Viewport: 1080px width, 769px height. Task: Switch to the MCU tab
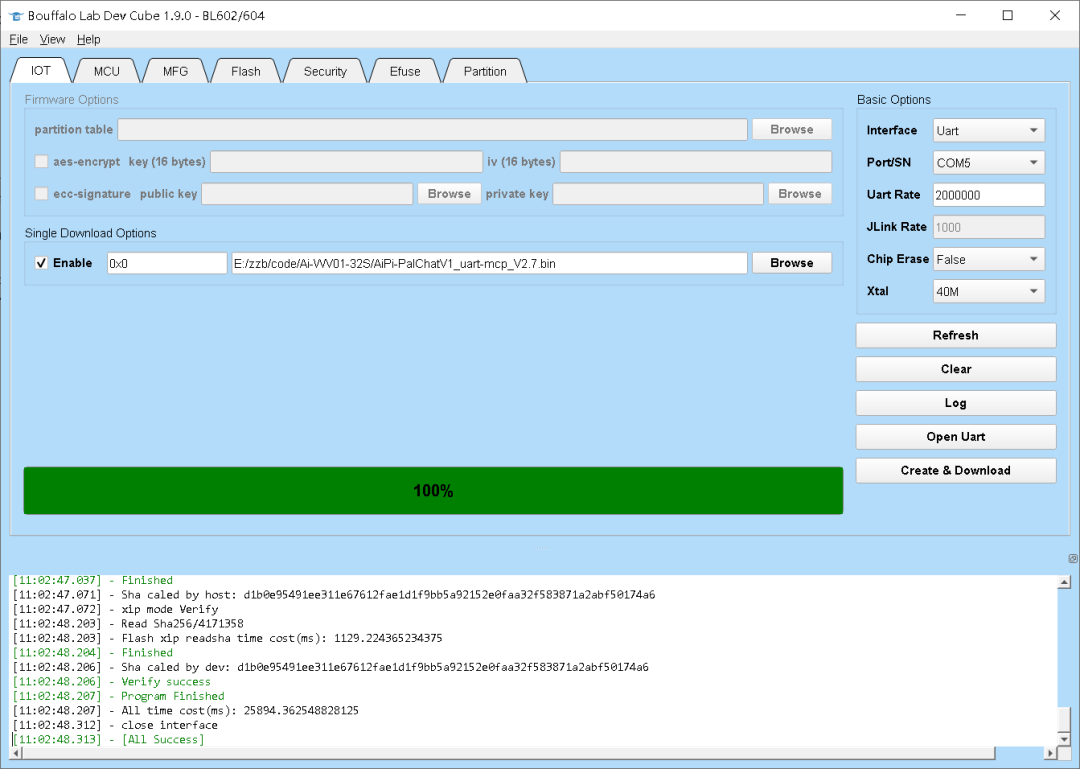107,71
